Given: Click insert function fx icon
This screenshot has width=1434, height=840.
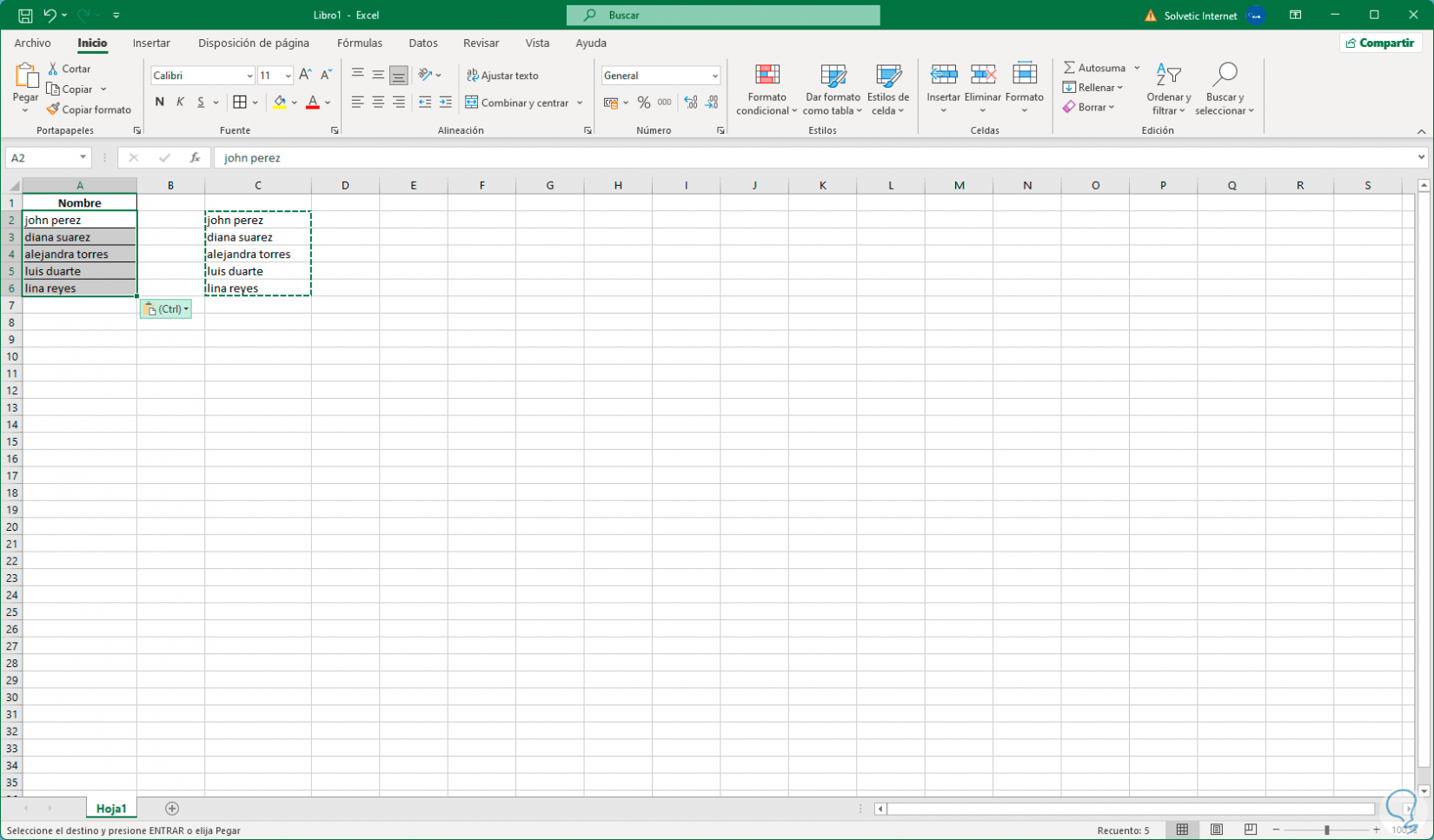Looking at the screenshot, I should click(195, 157).
